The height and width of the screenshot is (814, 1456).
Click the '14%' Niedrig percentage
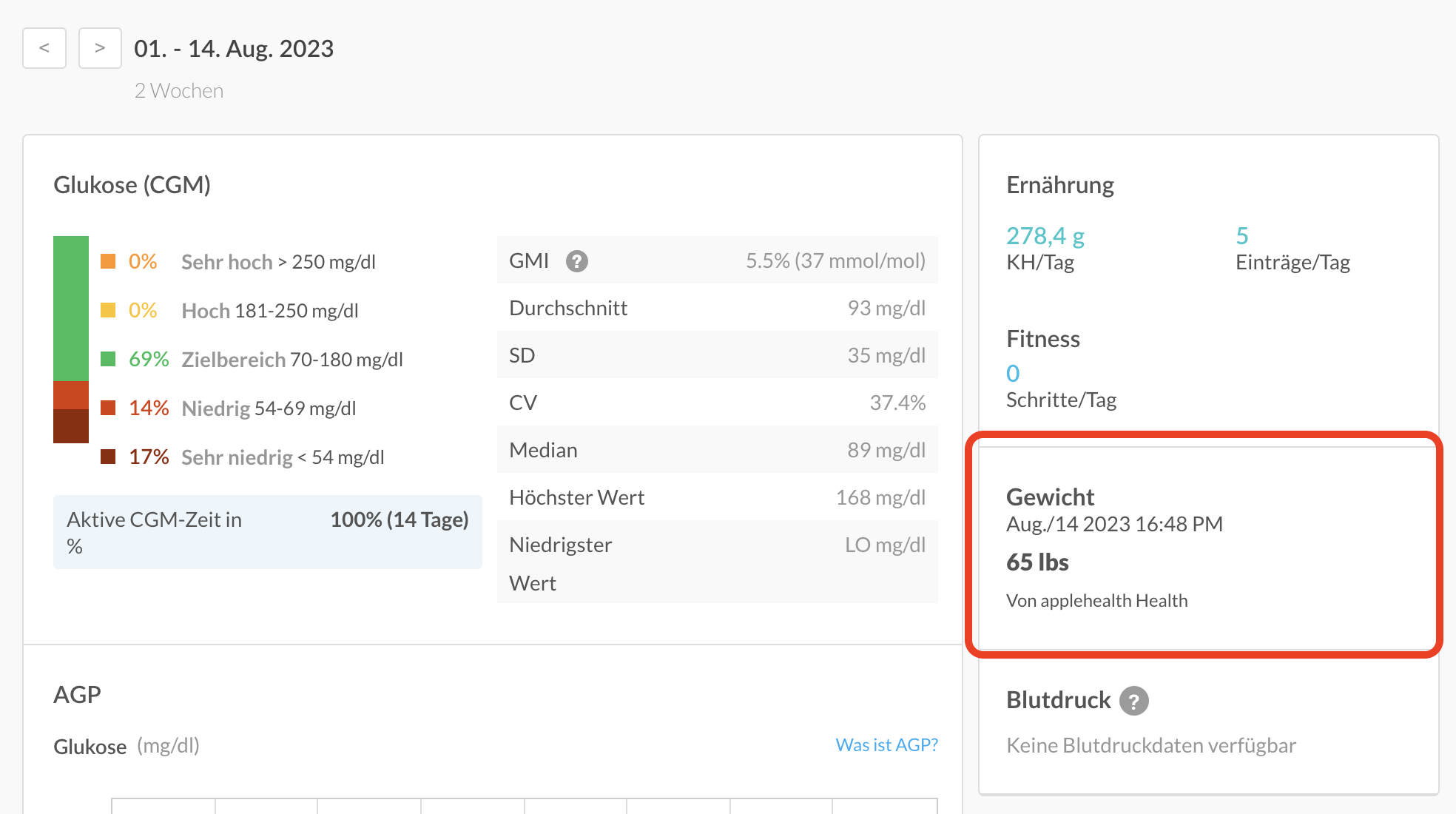149,408
